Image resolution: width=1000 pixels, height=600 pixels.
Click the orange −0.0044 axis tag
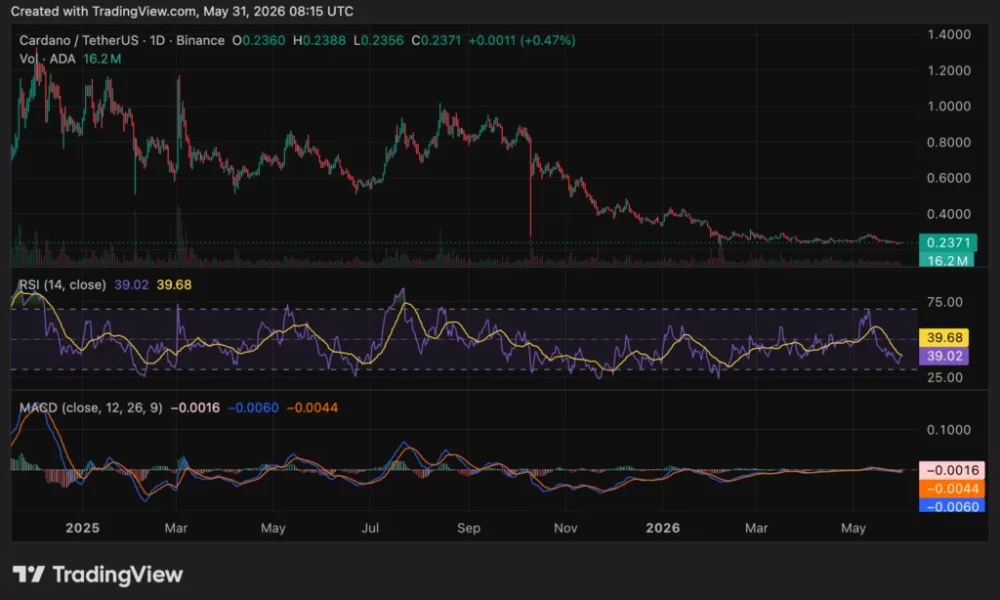pos(952,488)
